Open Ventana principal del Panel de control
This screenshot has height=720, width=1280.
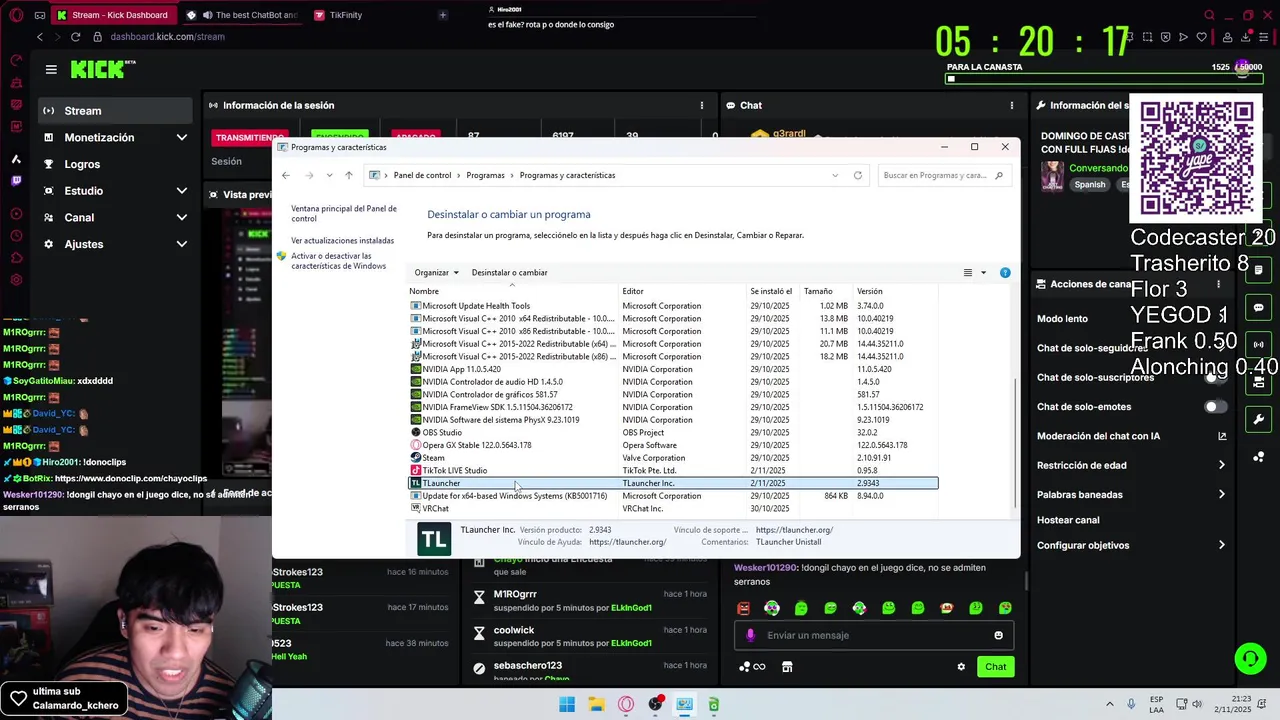[344, 213]
